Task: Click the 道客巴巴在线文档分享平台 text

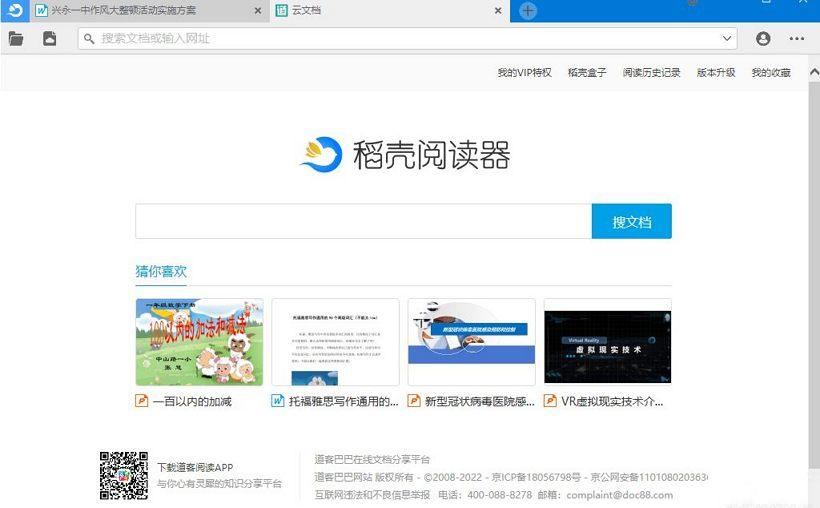Action: click(x=372, y=459)
